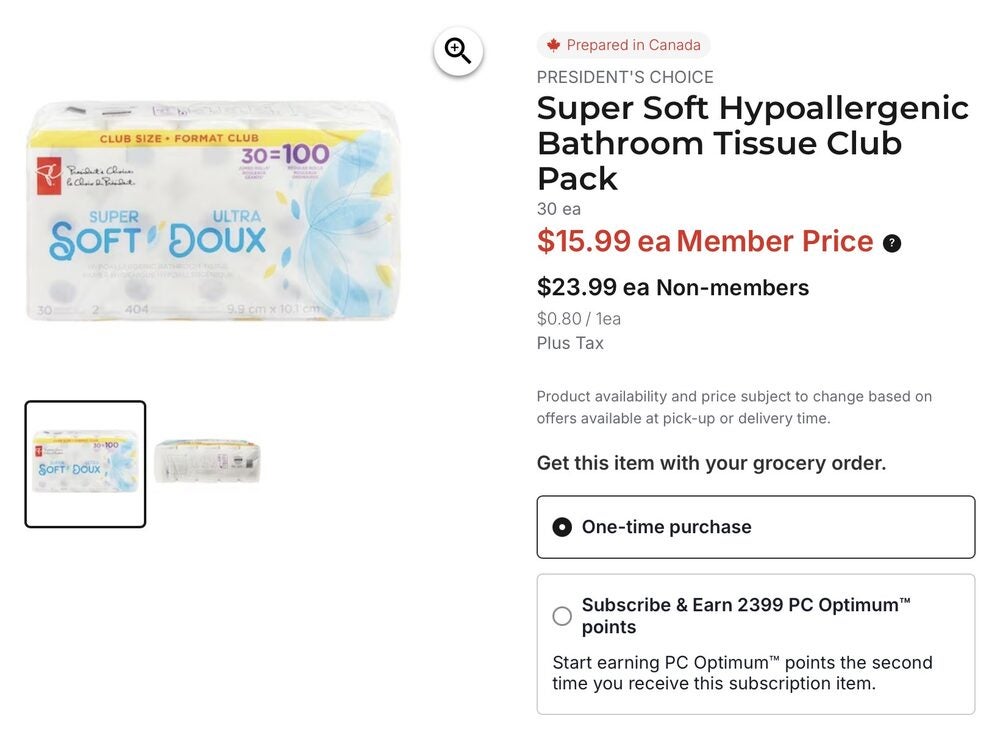Click the Subscribe & Earn 2399 points label
The height and width of the screenshot is (740, 1000).
click(746, 616)
